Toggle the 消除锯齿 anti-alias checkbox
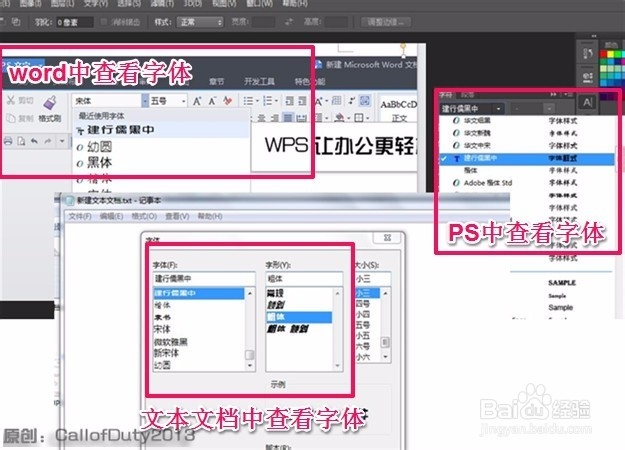625x450 pixels. pos(104,22)
